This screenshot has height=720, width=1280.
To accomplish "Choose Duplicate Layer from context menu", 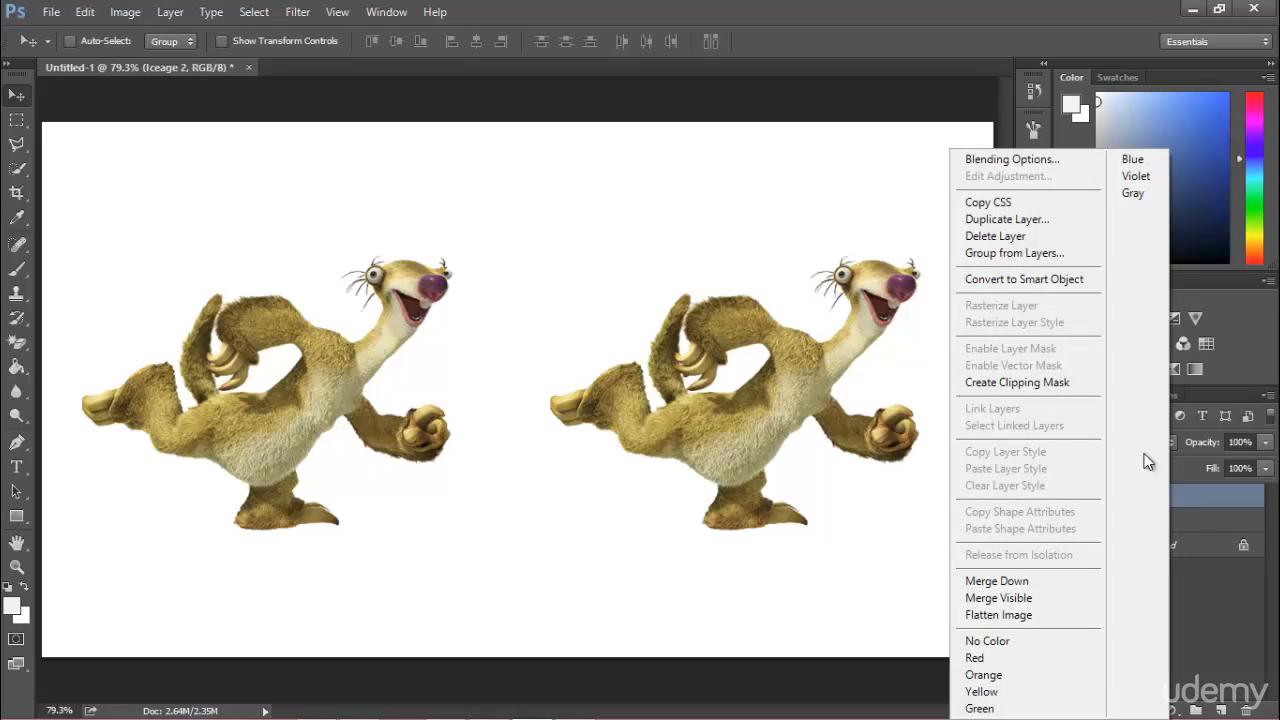I will point(1007,219).
